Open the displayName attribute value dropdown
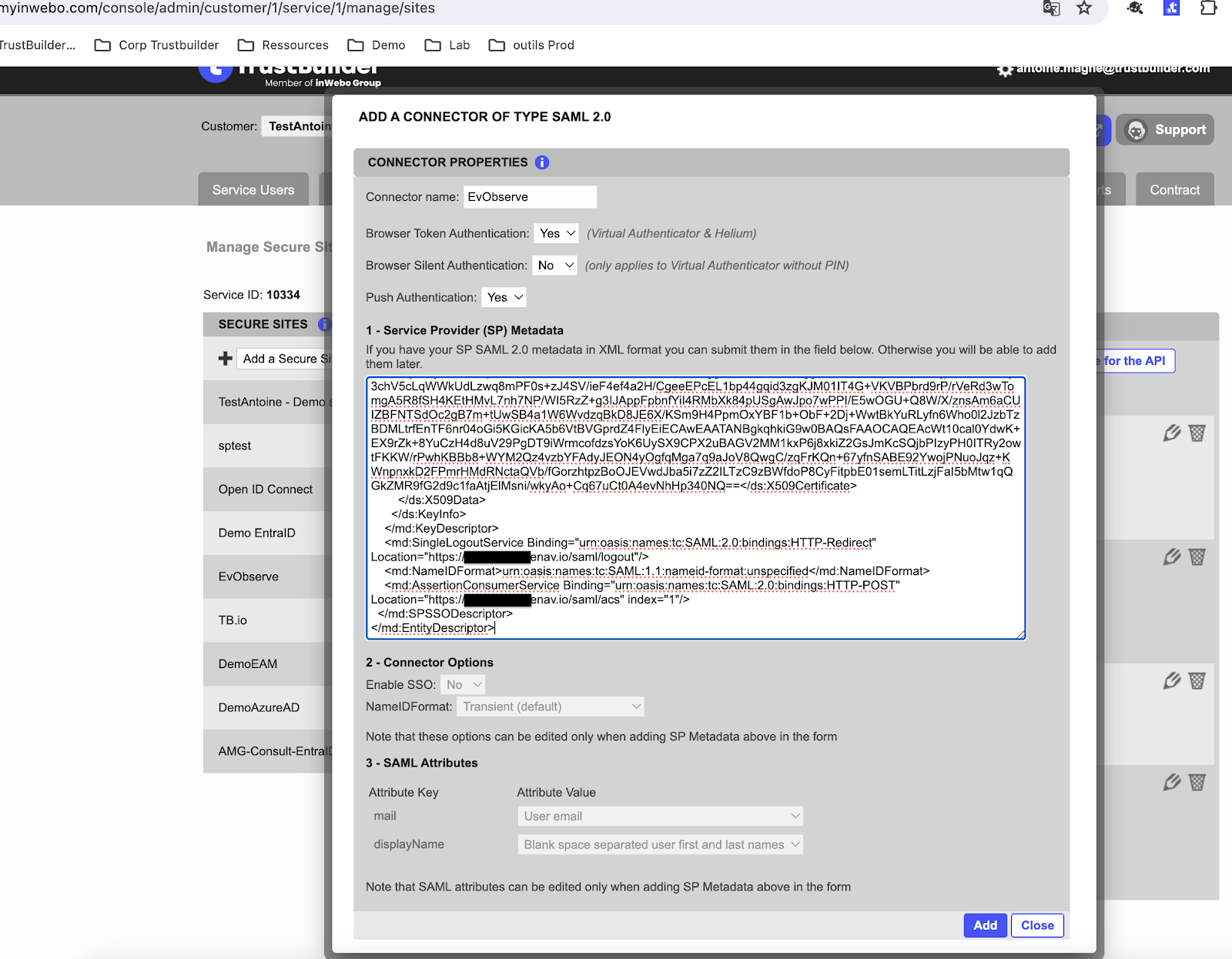Viewport: 1232px width, 959px height. [661, 845]
